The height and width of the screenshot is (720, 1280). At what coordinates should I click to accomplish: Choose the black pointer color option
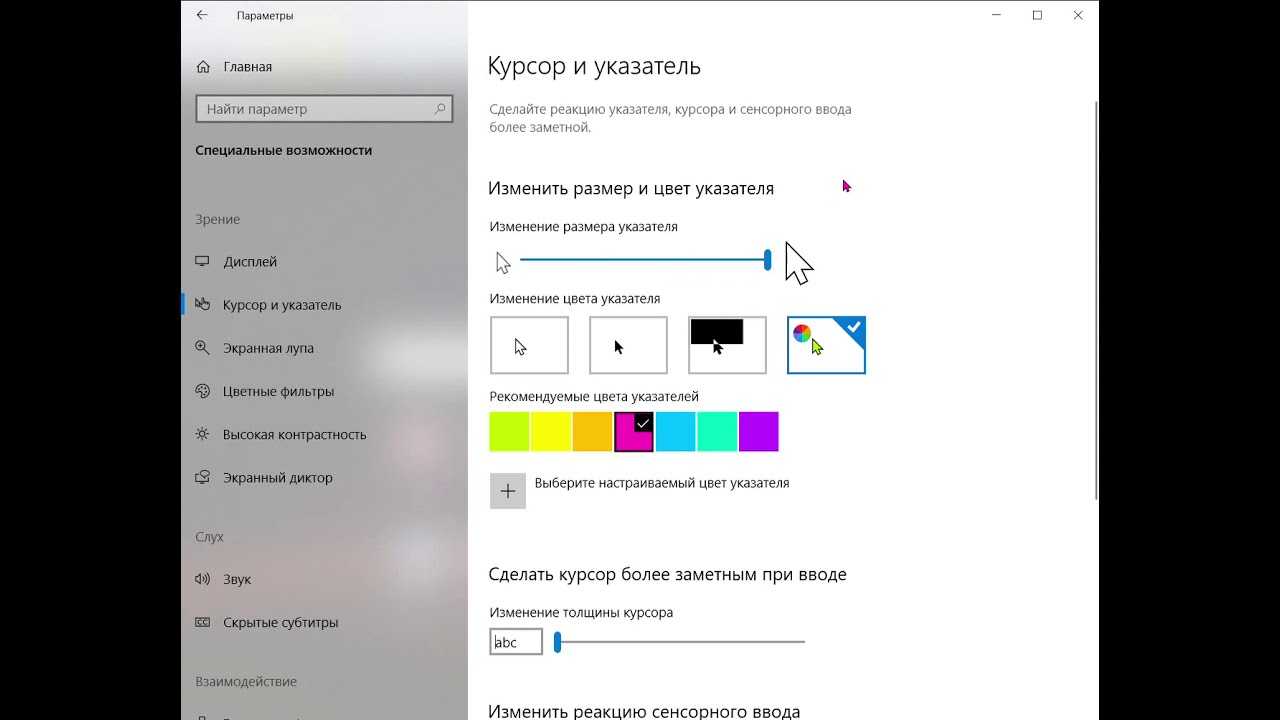pyautogui.click(x=628, y=345)
